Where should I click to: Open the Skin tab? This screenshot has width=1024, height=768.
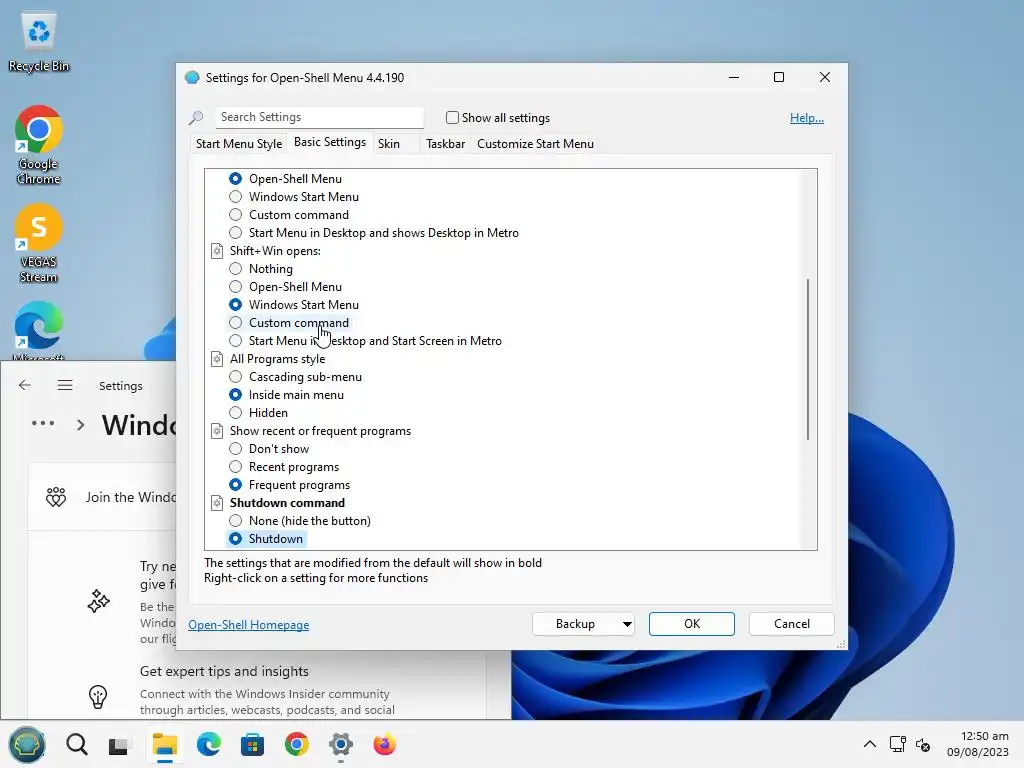tap(389, 144)
